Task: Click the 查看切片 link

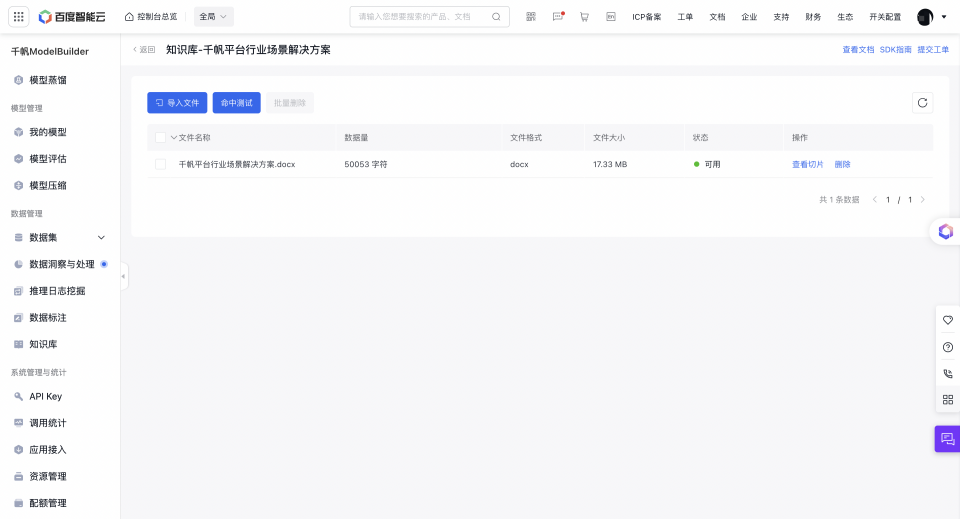Action: (x=808, y=164)
